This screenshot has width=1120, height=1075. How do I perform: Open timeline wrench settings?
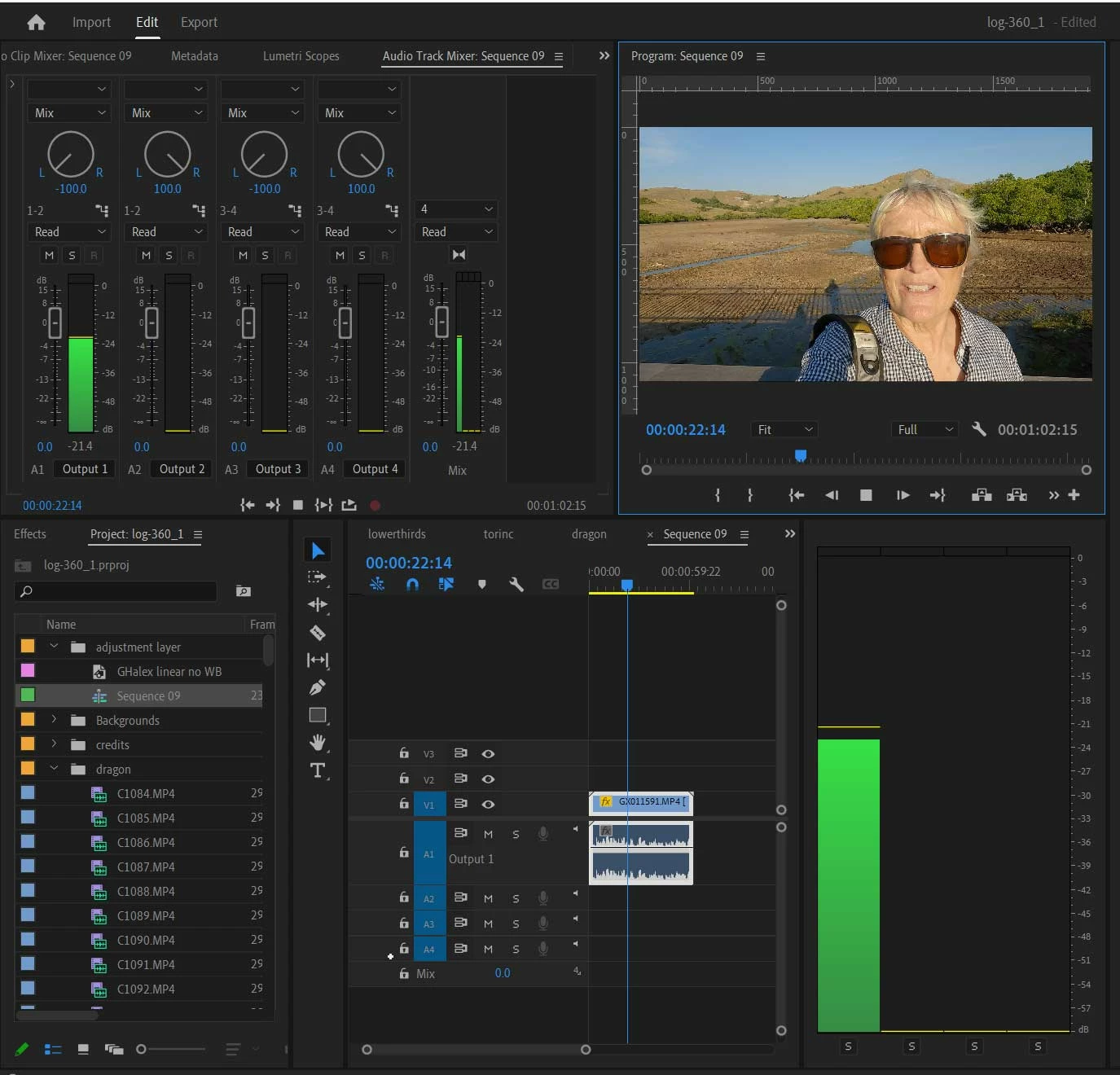516,584
